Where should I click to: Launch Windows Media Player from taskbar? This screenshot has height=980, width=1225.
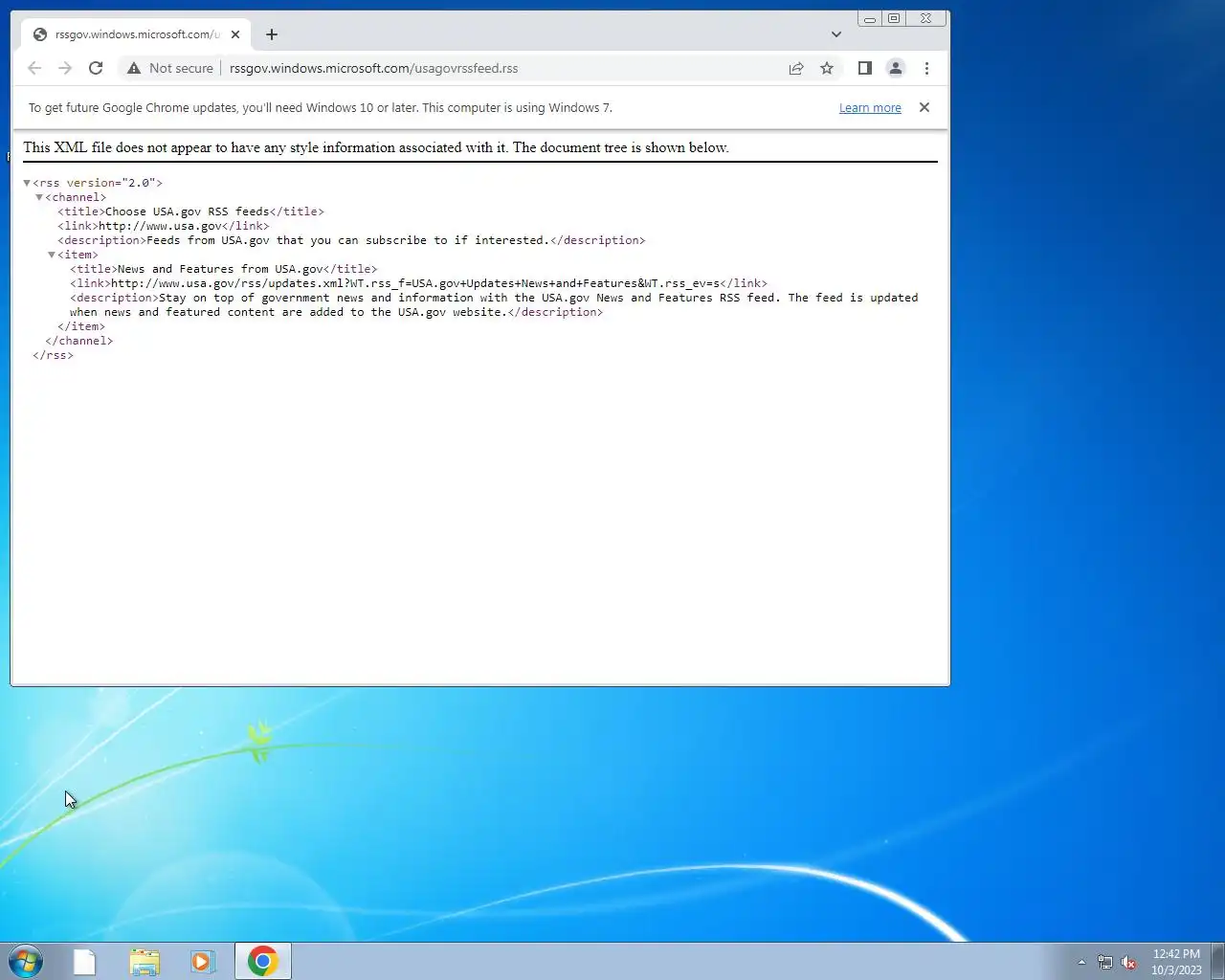(203, 961)
